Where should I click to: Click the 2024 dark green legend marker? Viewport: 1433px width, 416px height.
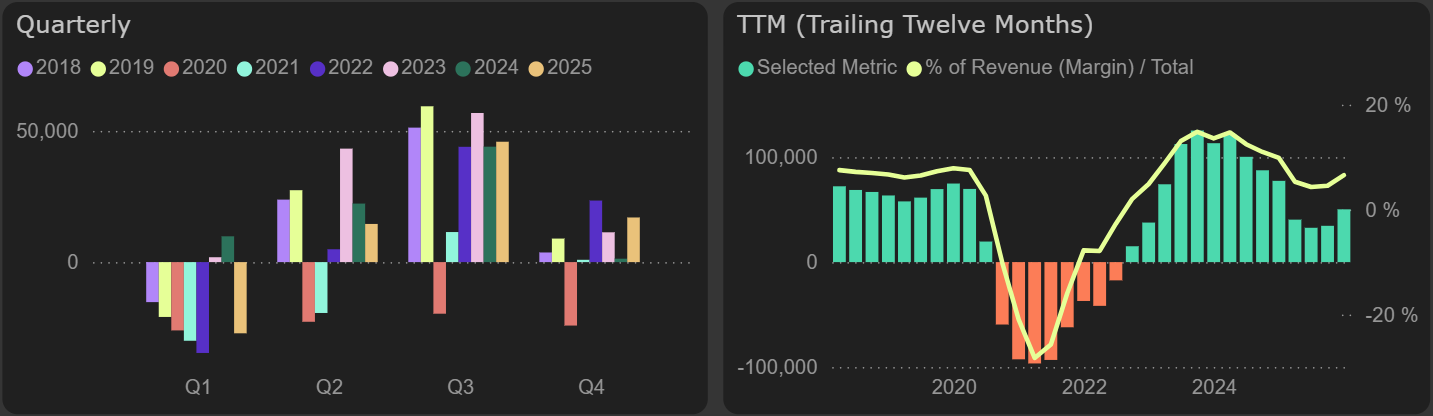463,68
